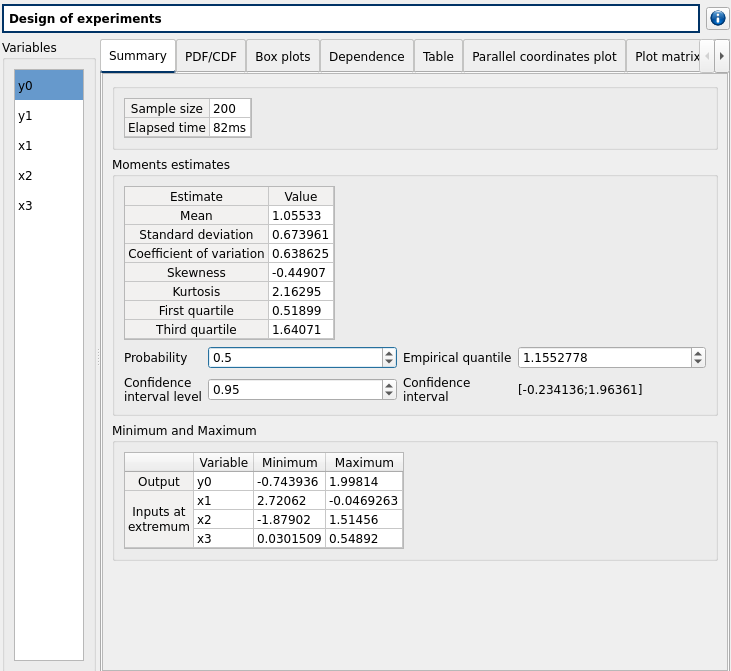This screenshot has height=671, width=731.
Task: Select variable x3 in Variables list
Action: [x=26, y=206]
